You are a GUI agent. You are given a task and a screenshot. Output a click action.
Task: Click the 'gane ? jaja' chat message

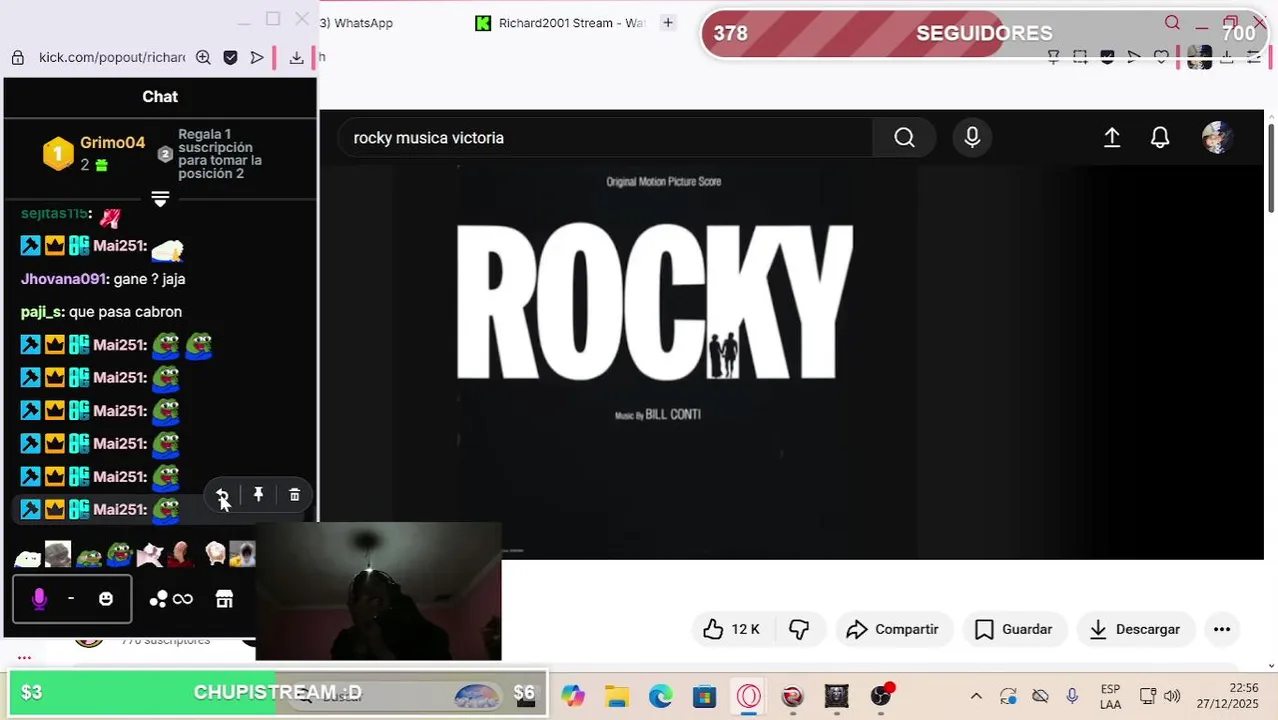click(149, 279)
